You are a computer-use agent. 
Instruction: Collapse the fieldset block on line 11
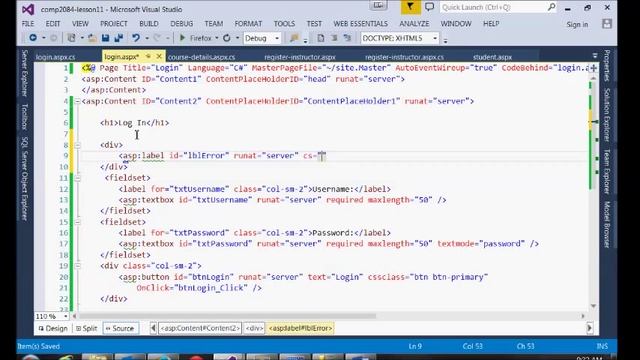click(78, 178)
